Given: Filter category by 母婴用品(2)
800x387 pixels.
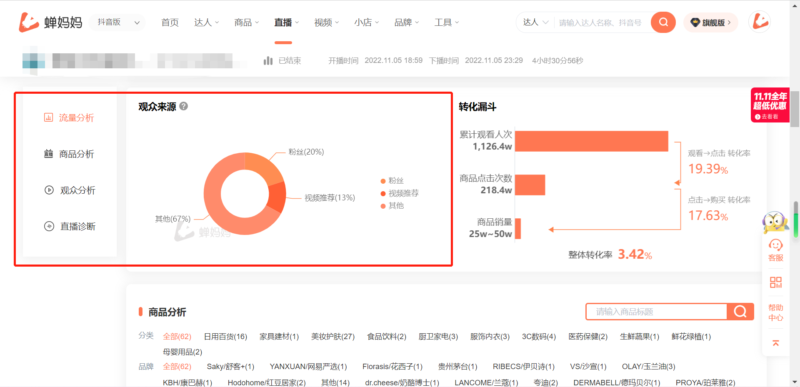Looking at the screenshot, I should coord(183,352).
